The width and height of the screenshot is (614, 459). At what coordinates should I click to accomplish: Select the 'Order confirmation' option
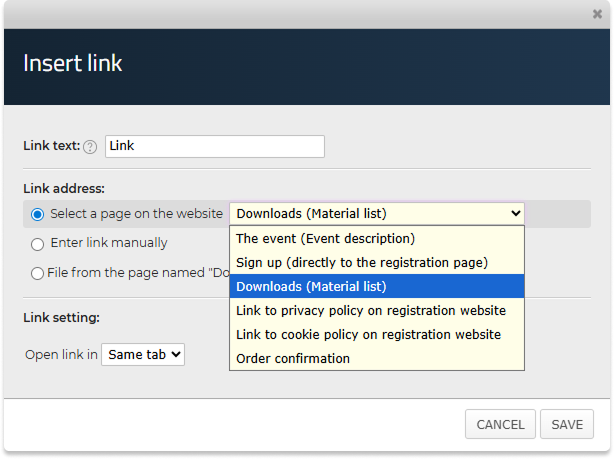293,359
